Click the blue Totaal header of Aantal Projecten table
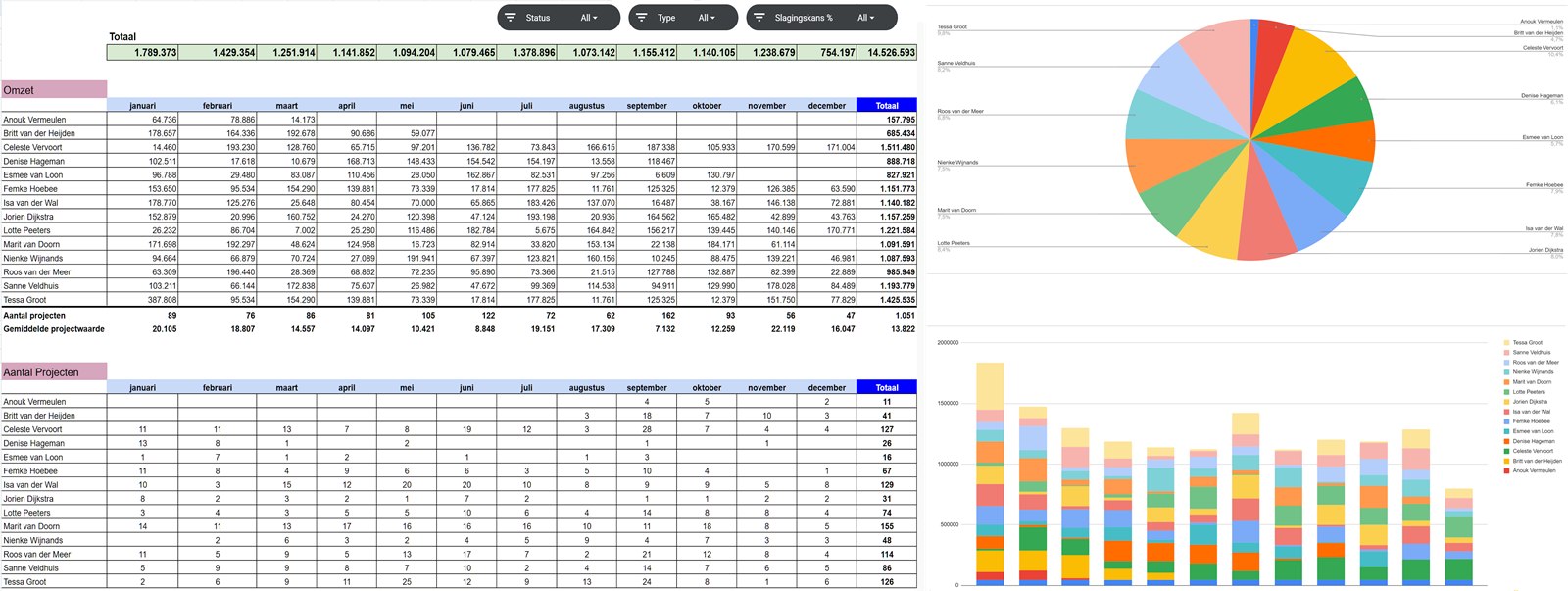Screen dimensions: 1568x591 (887, 387)
